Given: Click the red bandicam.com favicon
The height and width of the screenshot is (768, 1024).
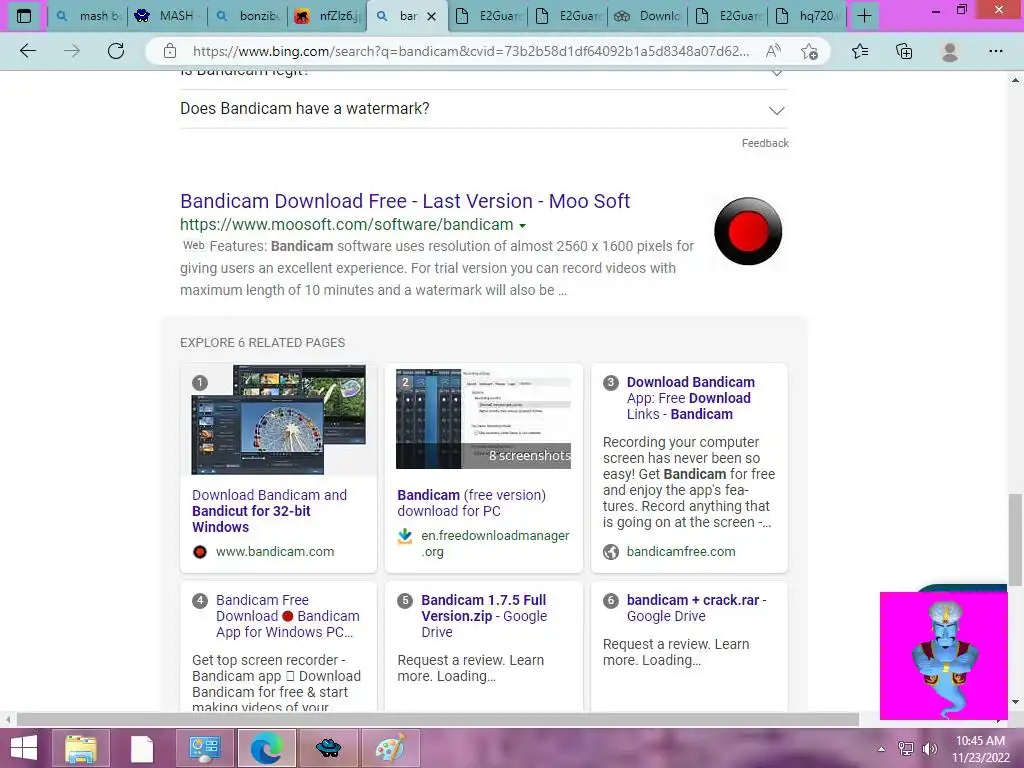Looking at the screenshot, I should click(200, 552).
